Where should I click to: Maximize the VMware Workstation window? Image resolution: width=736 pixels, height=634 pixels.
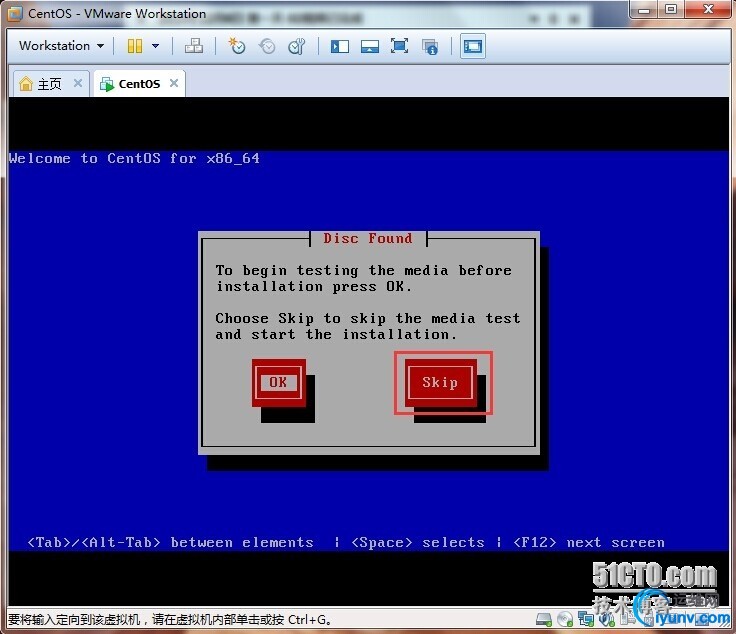671,9
